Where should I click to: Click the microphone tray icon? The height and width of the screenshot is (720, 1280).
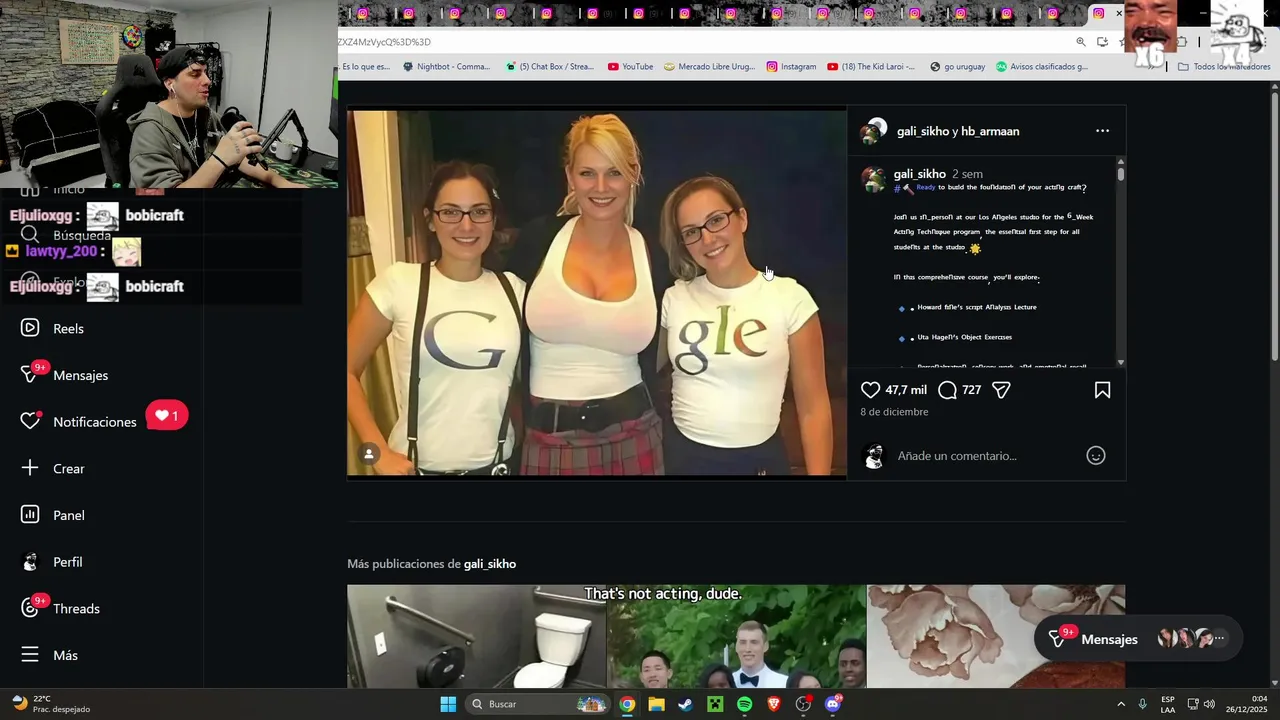(x=1142, y=704)
